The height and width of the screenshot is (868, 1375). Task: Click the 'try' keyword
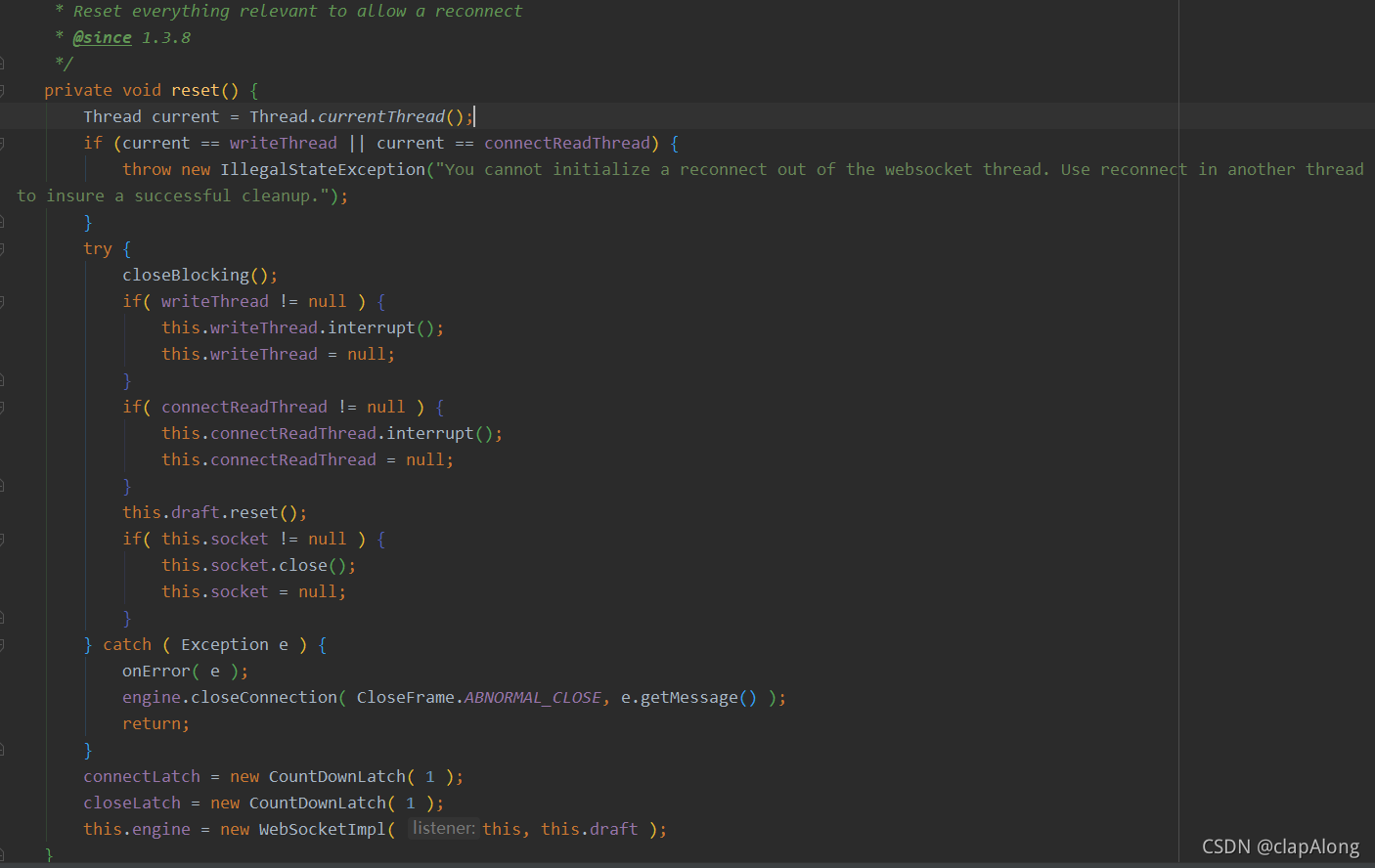click(x=98, y=248)
